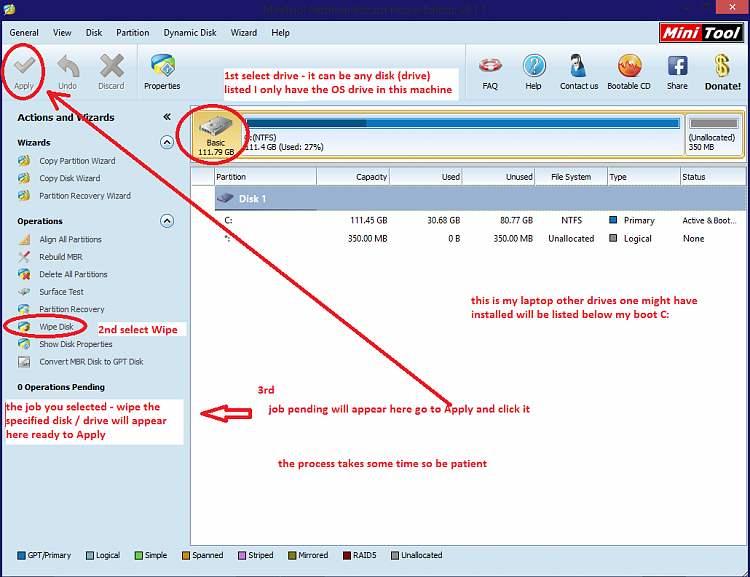
Task: Choose Convert MBR Disk to GPT Disk
Action: coord(91,362)
